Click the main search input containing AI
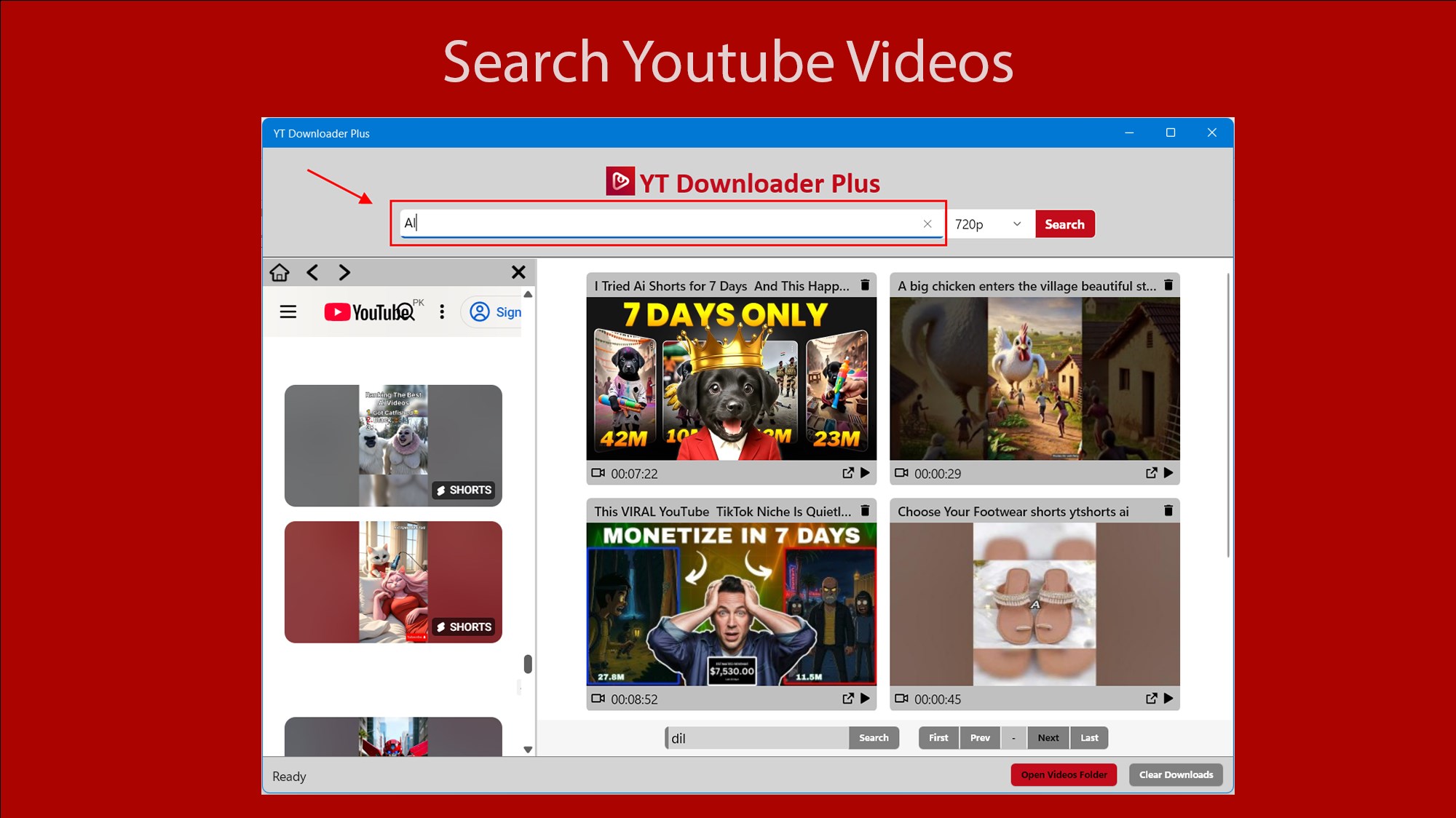The image size is (1456, 818). point(671,223)
